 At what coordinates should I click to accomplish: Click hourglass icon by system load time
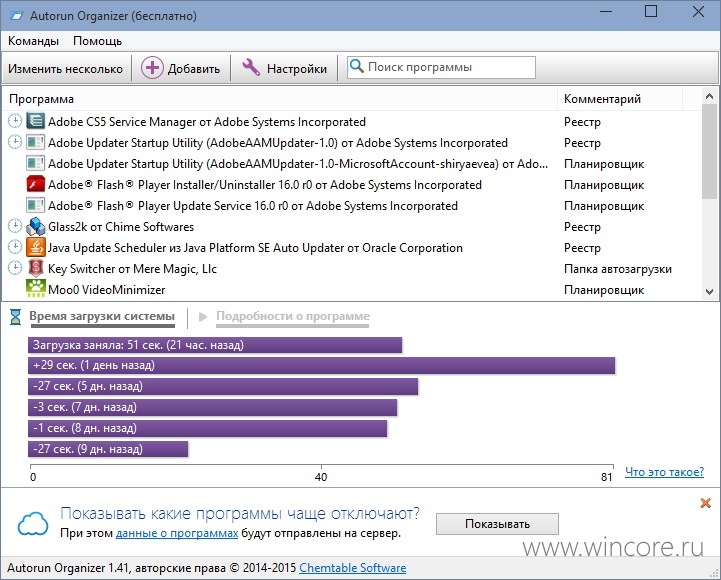16,316
